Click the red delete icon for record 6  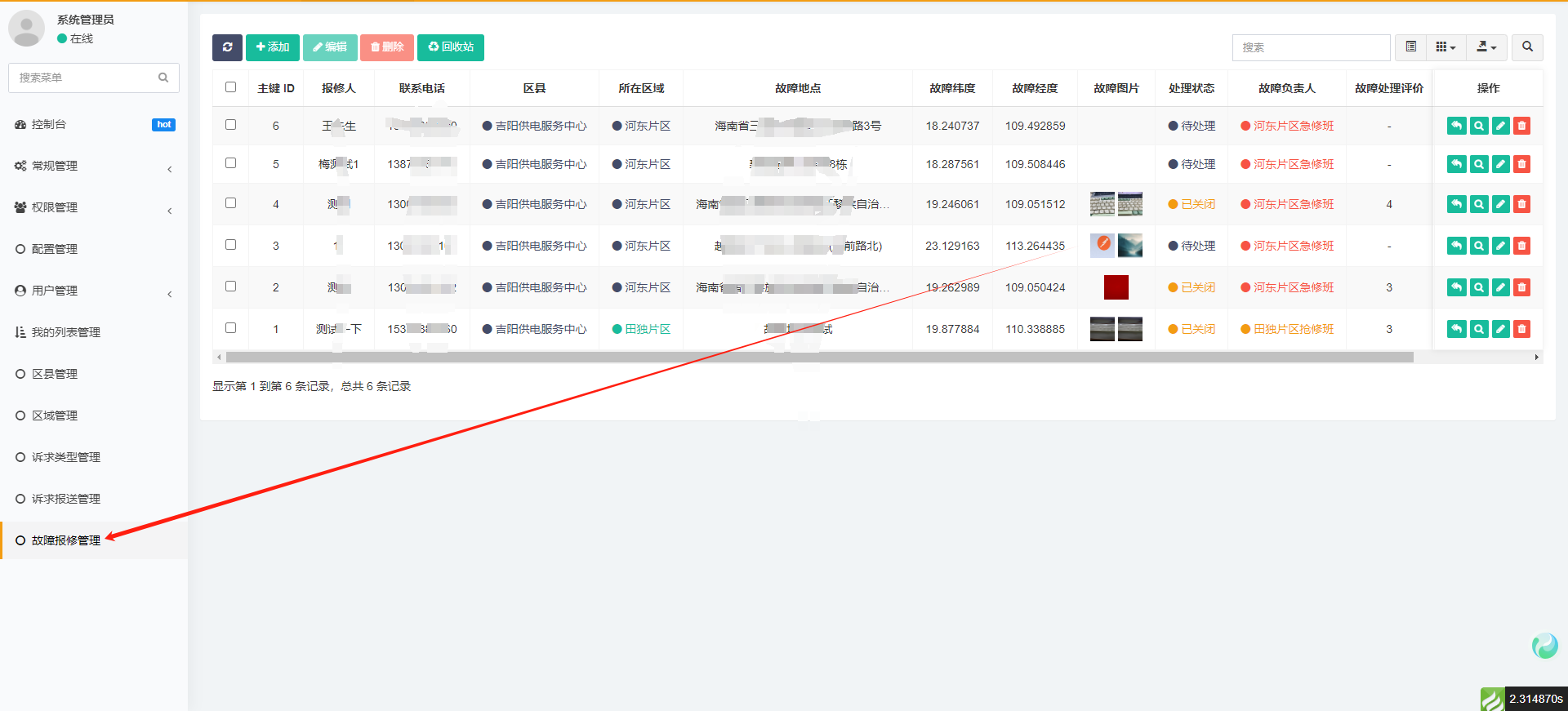[1521, 126]
